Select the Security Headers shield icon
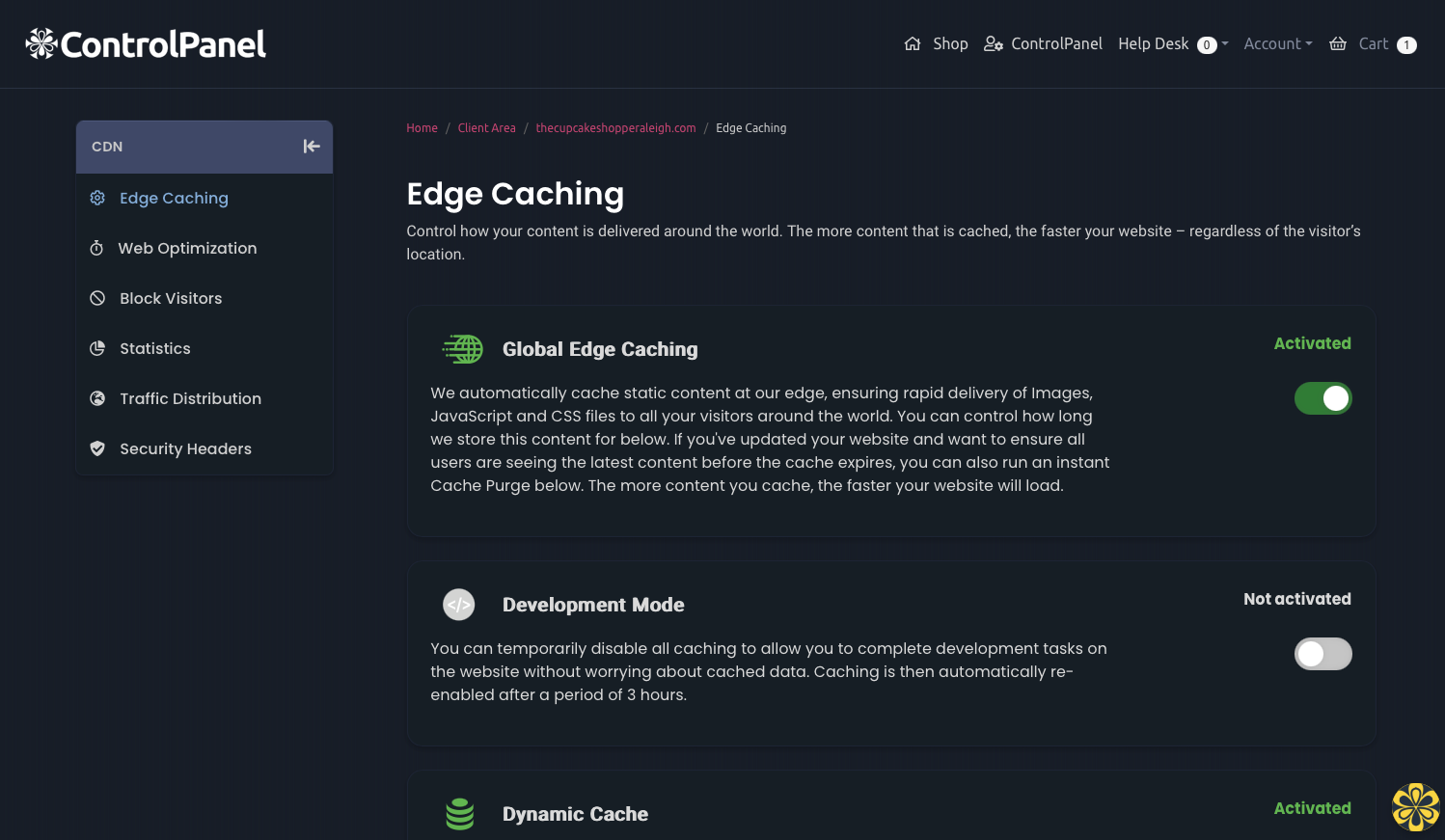Screen dimensions: 1445x840 coord(96,448)
